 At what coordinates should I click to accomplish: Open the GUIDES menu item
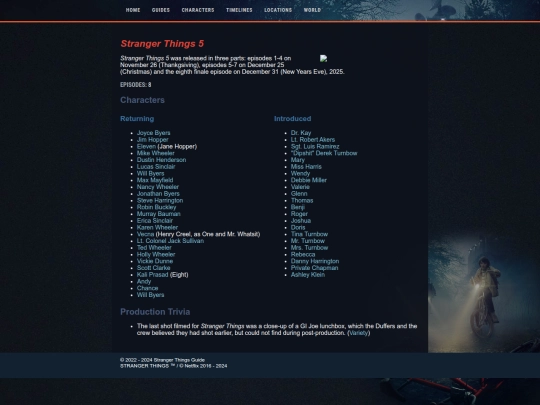pyautogui.click(x=161, y=10)
